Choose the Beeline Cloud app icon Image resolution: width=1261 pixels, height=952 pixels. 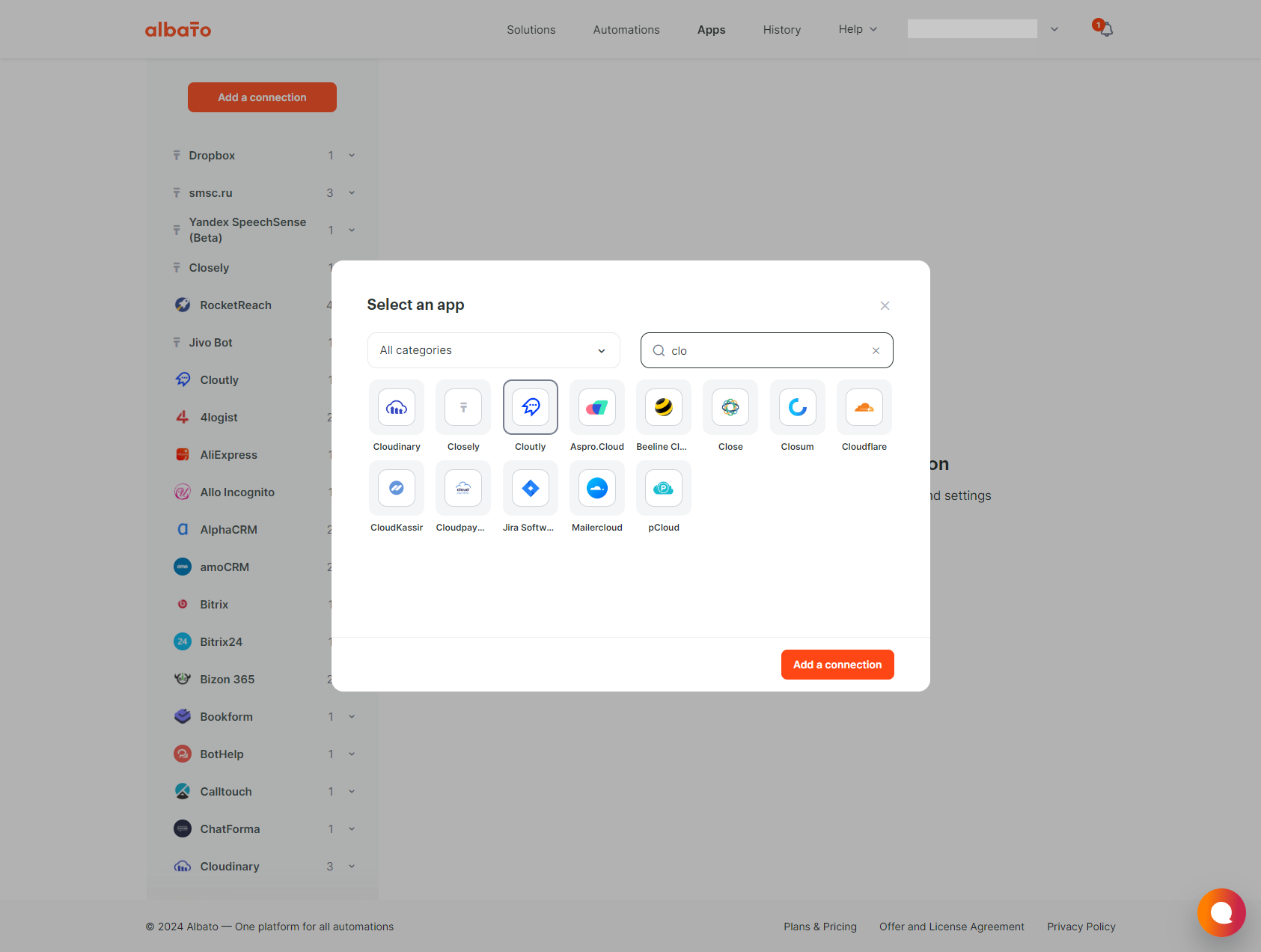664,407
